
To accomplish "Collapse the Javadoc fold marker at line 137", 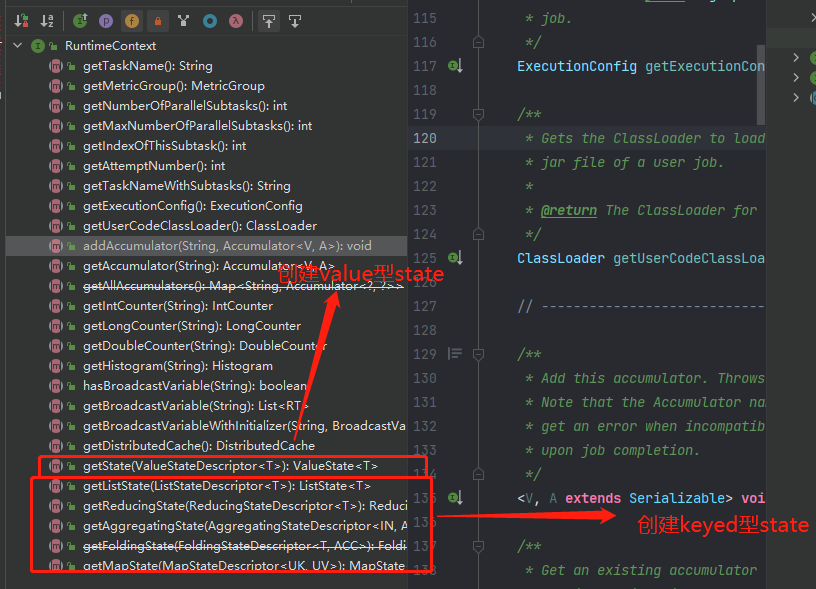I will (x=478, y=546).
